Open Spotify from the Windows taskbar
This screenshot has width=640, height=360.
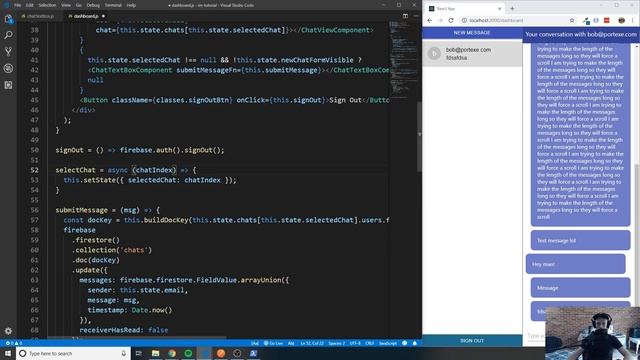coord(188,353)
